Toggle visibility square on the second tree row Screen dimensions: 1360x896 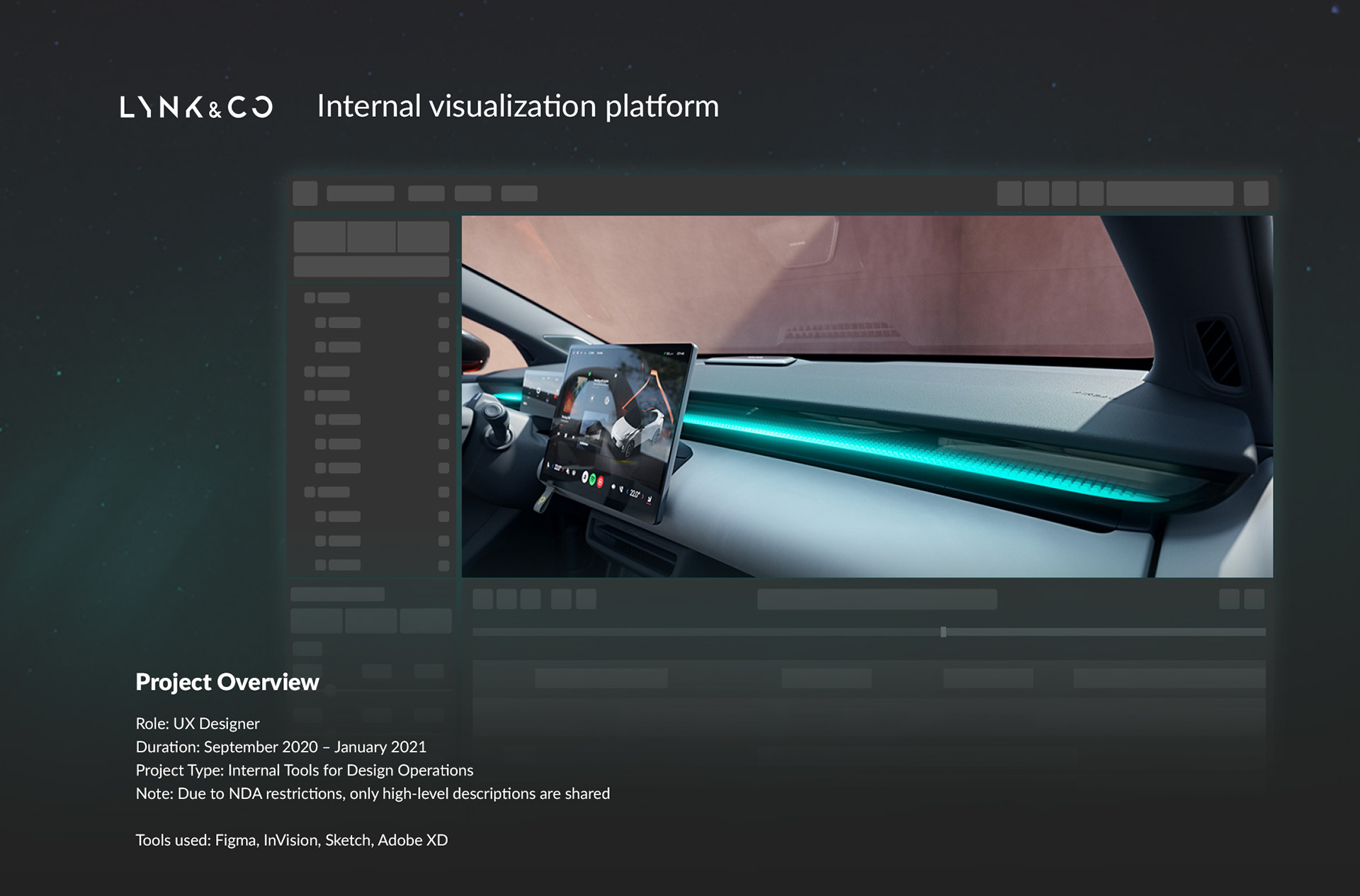(443, 323)
